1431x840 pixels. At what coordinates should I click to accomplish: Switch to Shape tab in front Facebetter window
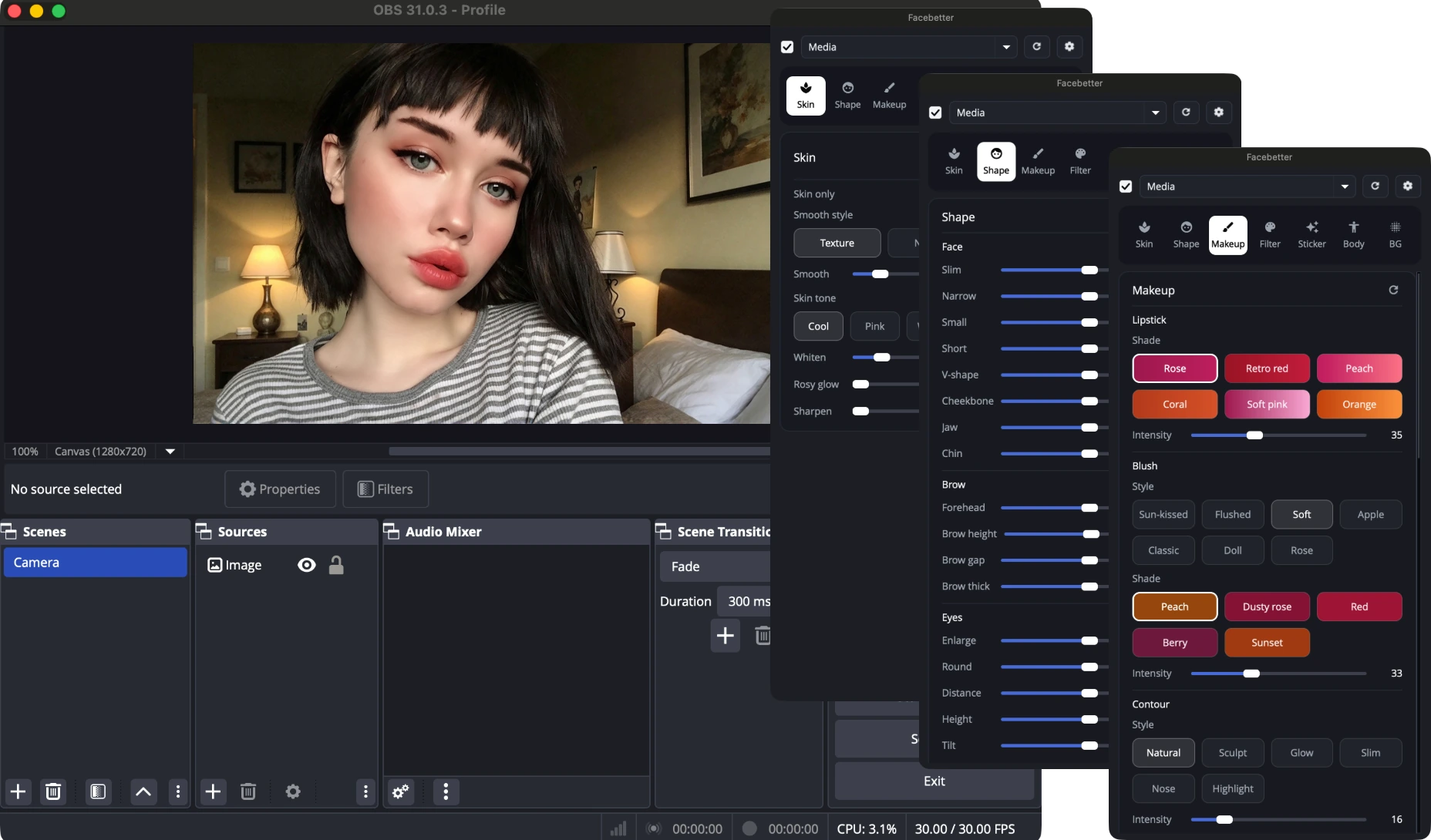pyautogui.click(x=1186, y=234)
